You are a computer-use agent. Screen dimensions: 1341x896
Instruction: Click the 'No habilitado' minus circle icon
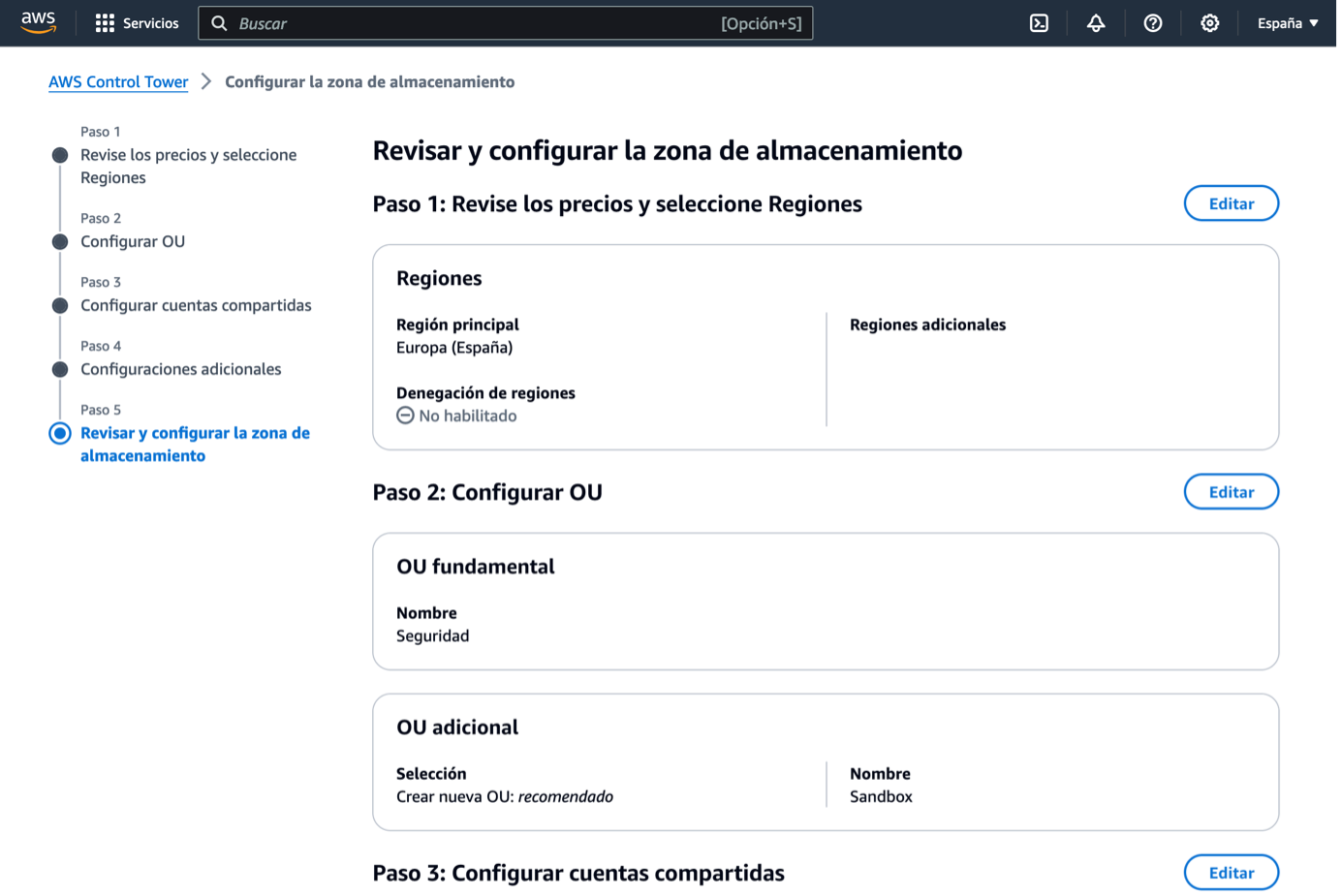[404, 415]
